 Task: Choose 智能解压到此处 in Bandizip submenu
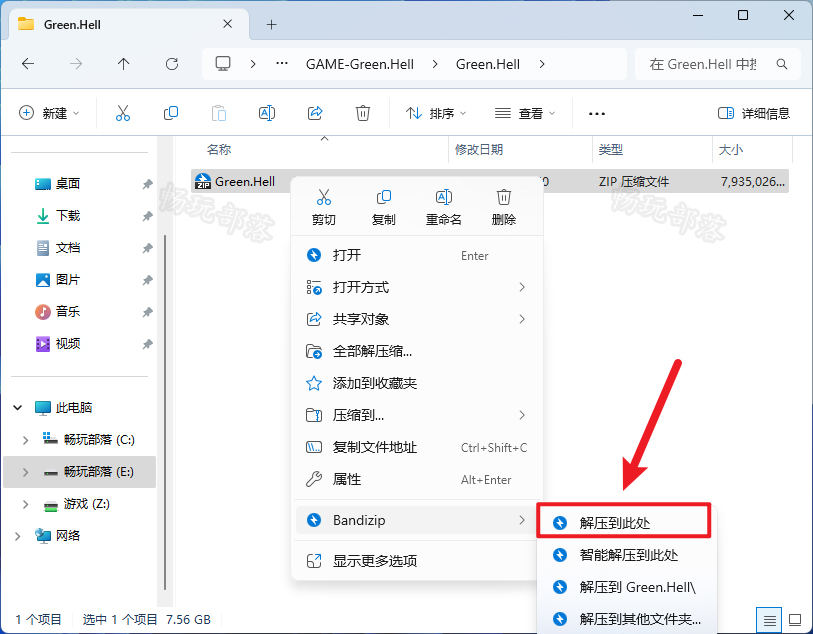click(x=627, y=555)
